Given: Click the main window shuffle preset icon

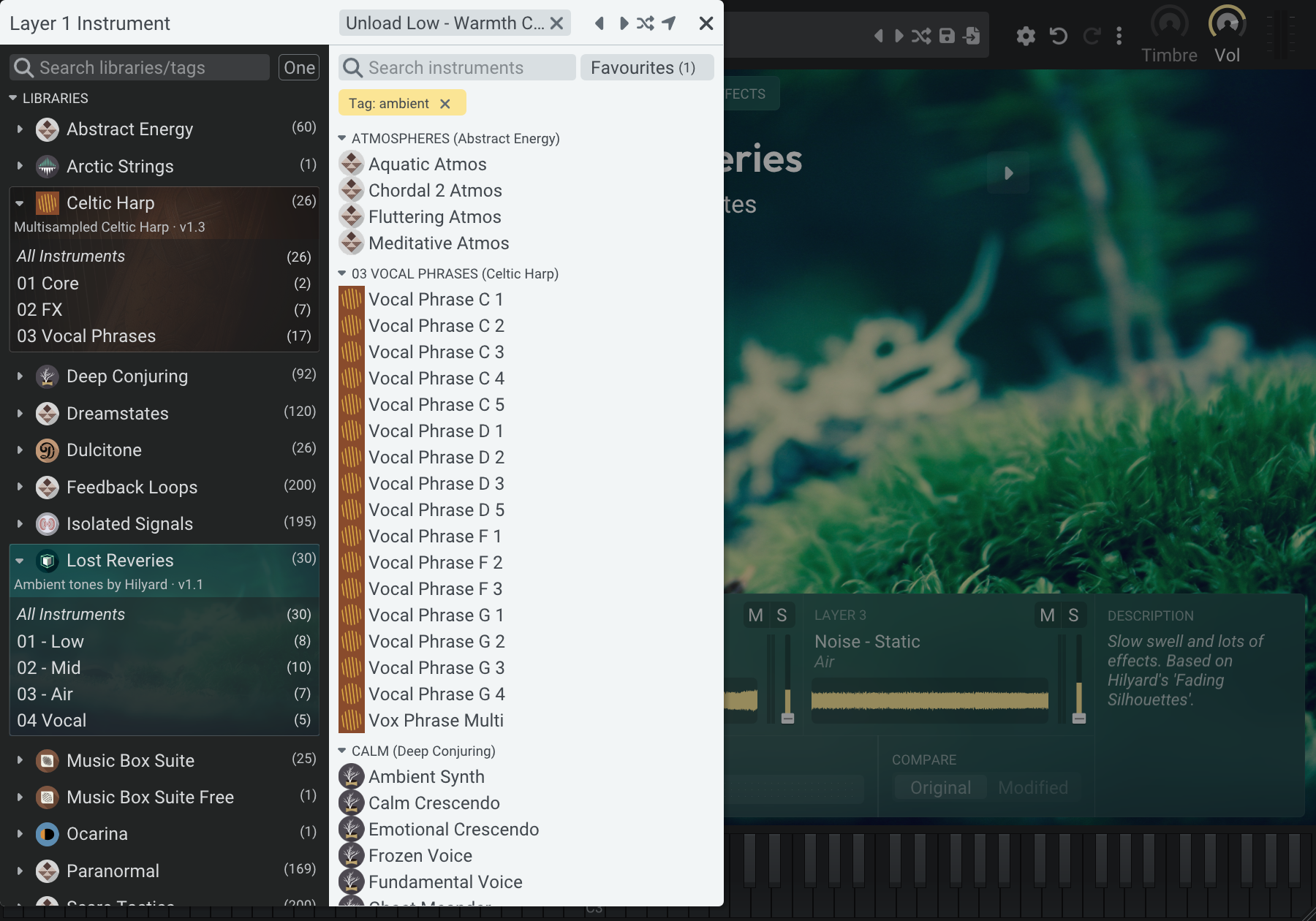Looking at the screenshot, I should [x=921, y=36].
